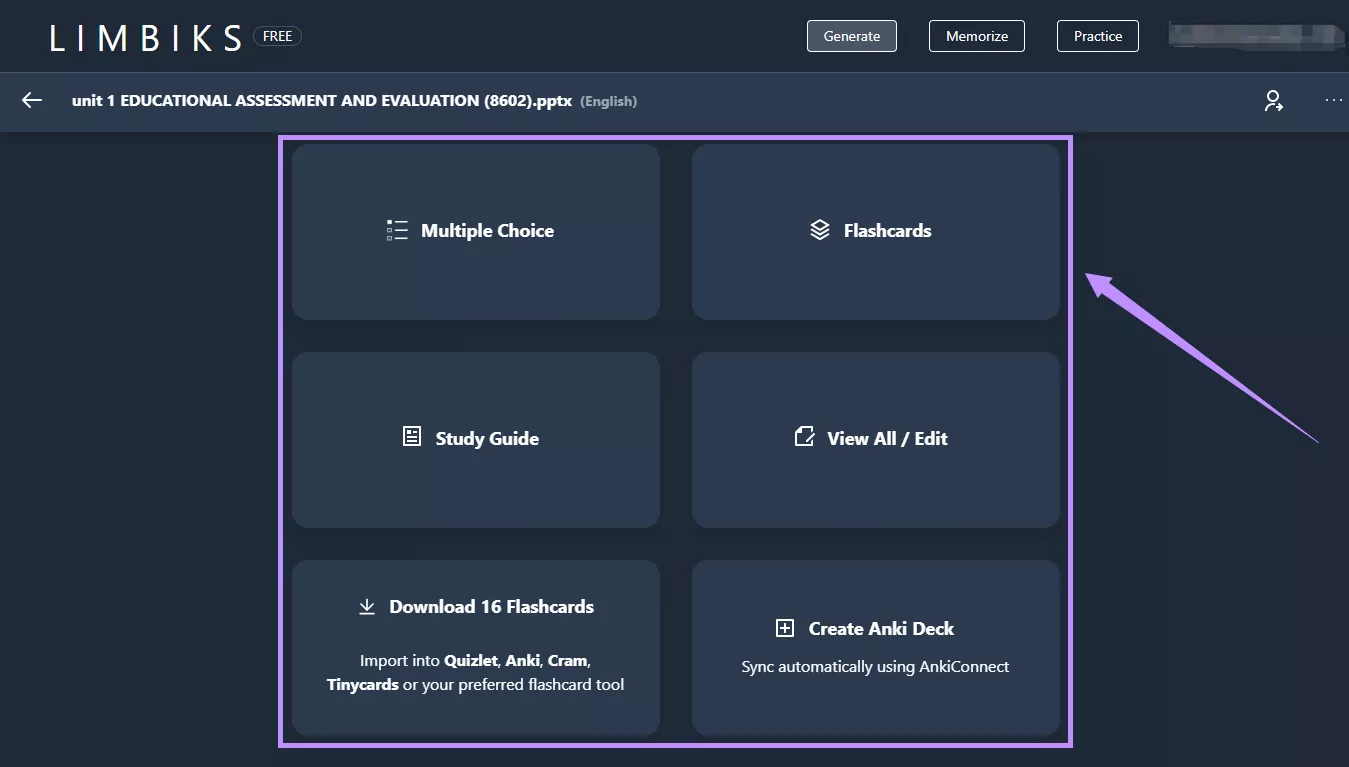
Task: Download the 16 flashcards
Action: click(476, 647)
